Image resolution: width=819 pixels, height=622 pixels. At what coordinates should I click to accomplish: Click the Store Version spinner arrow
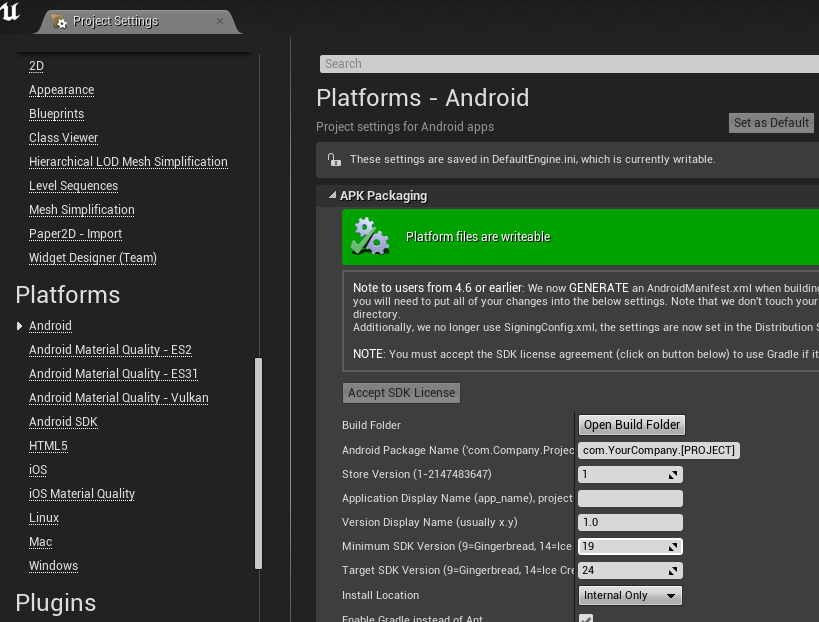point(673,475)
